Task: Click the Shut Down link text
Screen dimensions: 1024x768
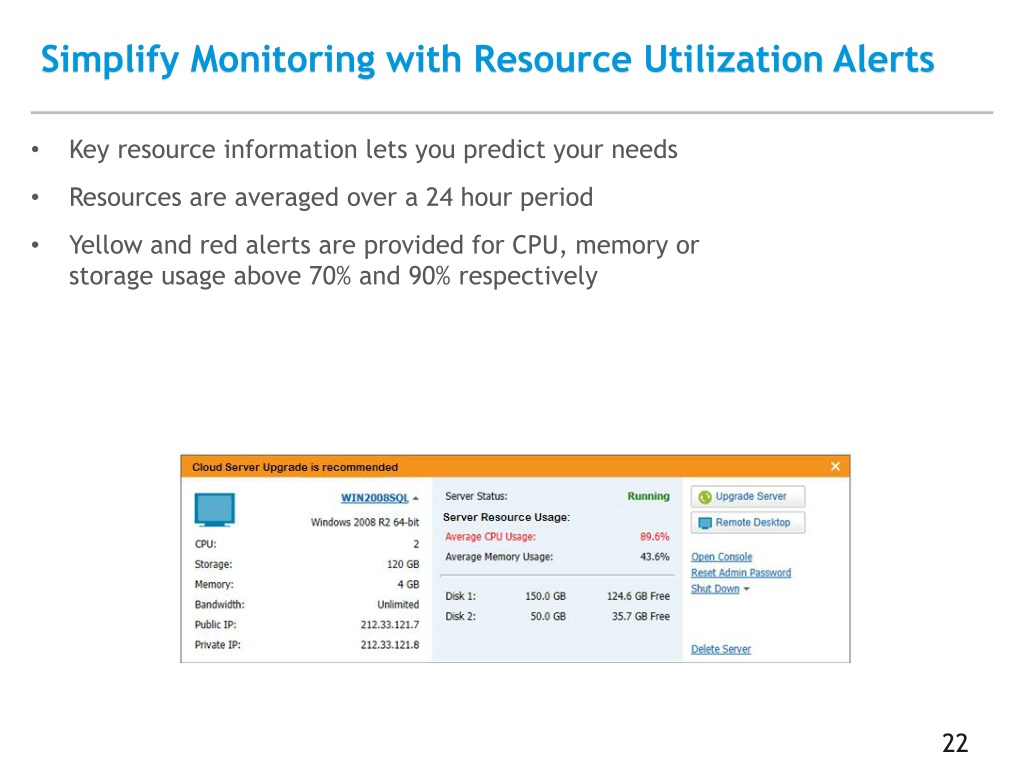Action: [x=715, y=589]
